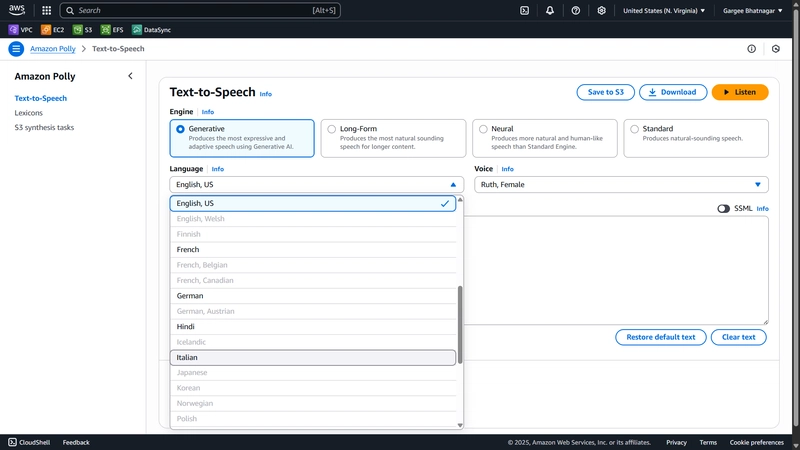Go to Lexicons in the sidebar

[29, 113]
